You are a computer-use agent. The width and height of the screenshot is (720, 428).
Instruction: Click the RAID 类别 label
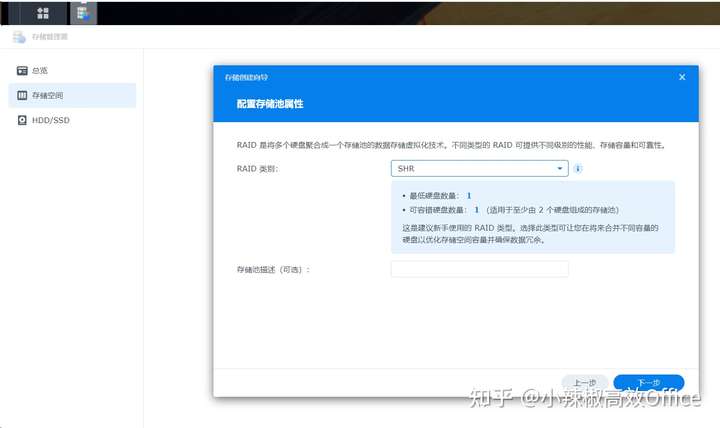(257, 169)
